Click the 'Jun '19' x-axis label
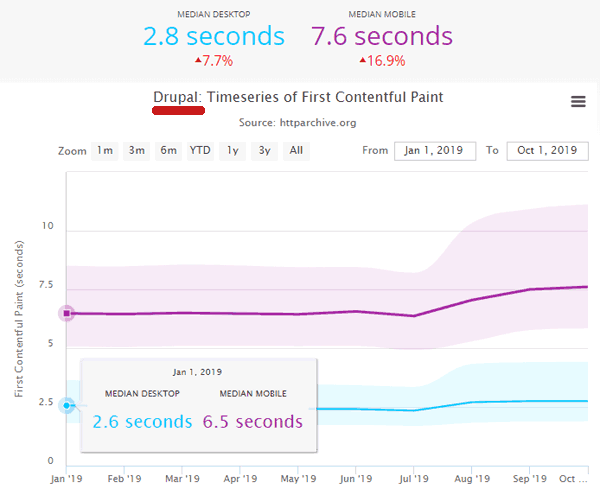The image size is (600, 489). click(x=356, y=479)
